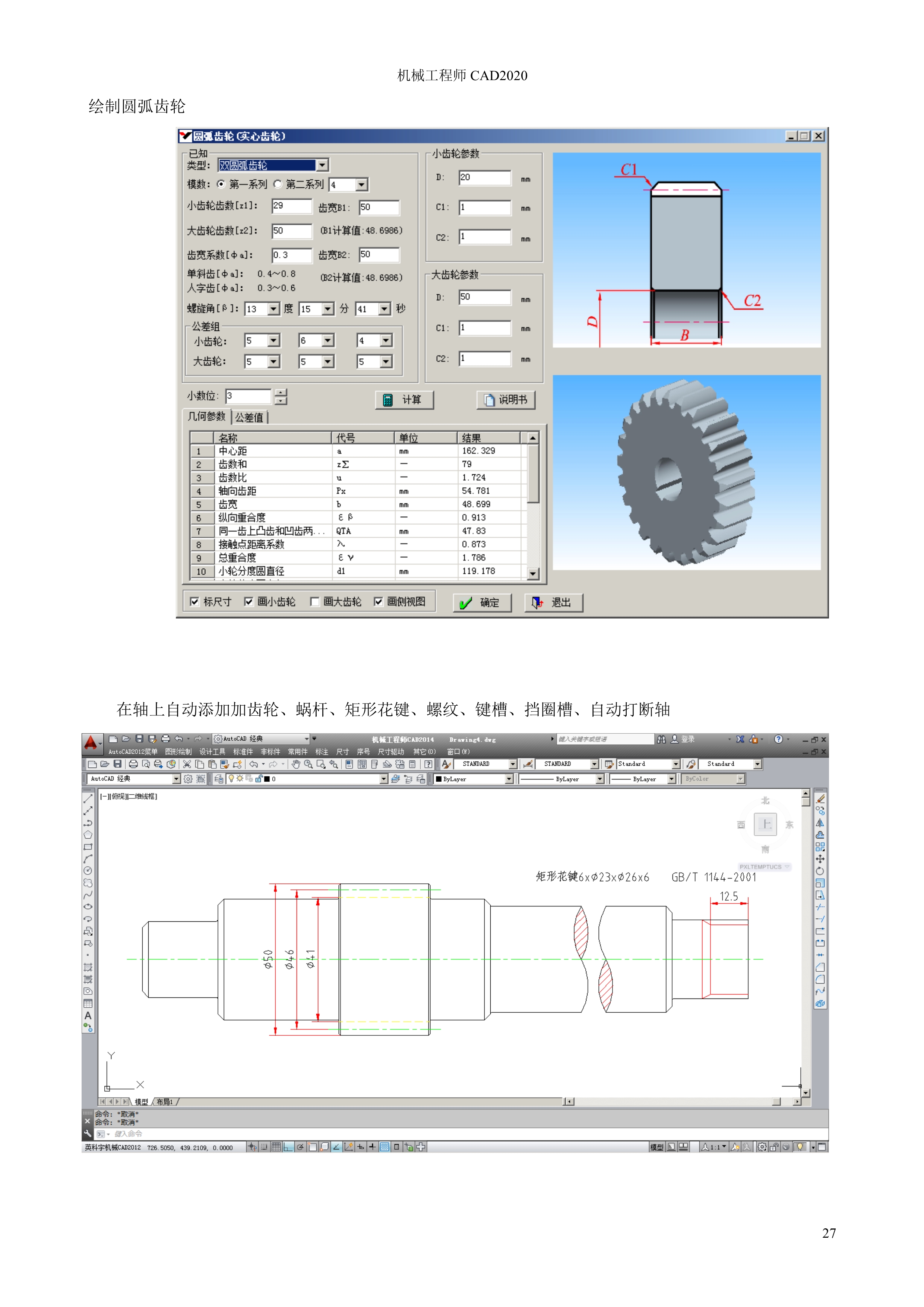Expand the 模数 value dropdown
The width and height of the screenshot is (924, 1307).
pyautogui.click(x=361, y=184)
